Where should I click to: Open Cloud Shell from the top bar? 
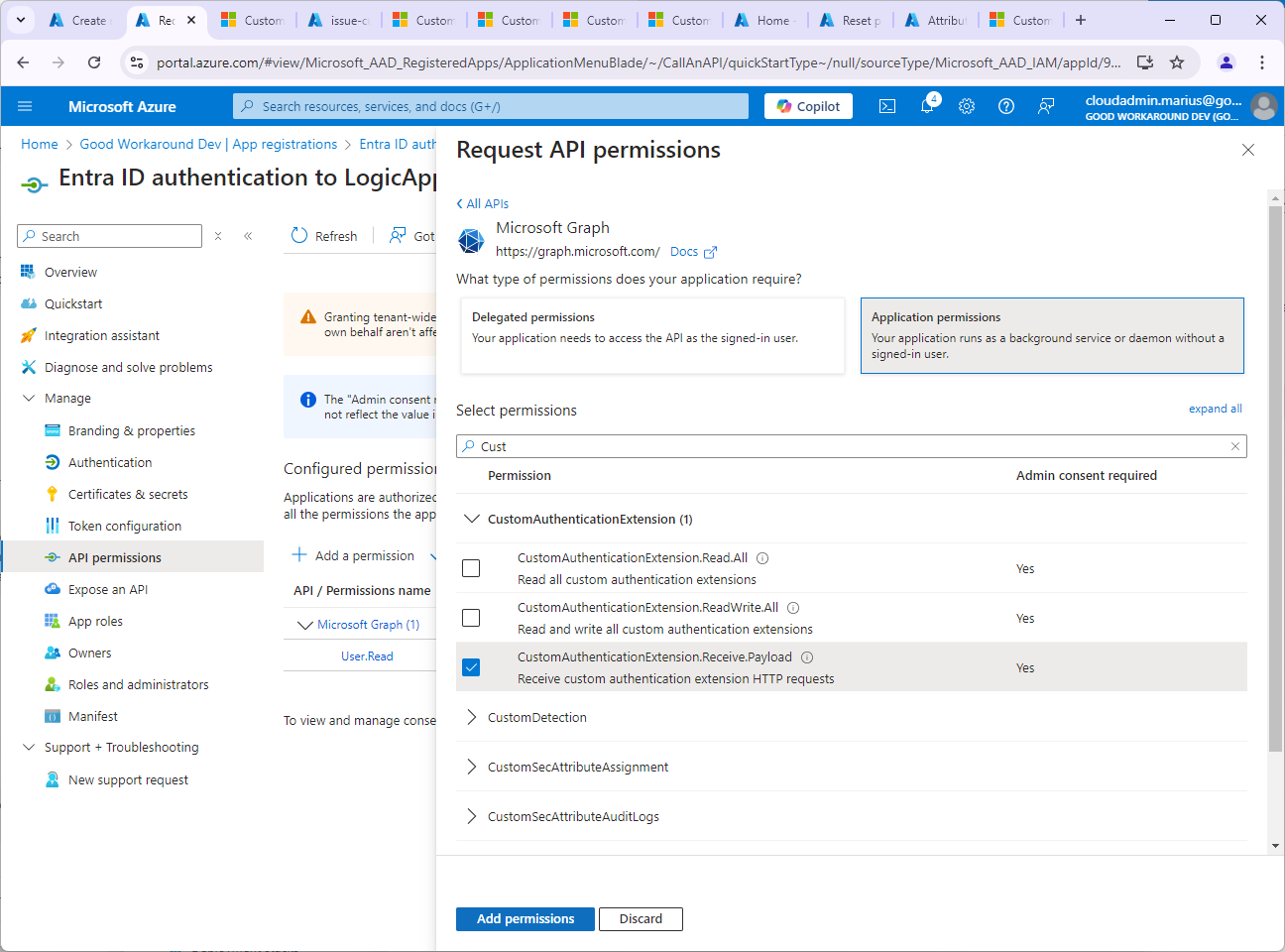click(887, 106)
